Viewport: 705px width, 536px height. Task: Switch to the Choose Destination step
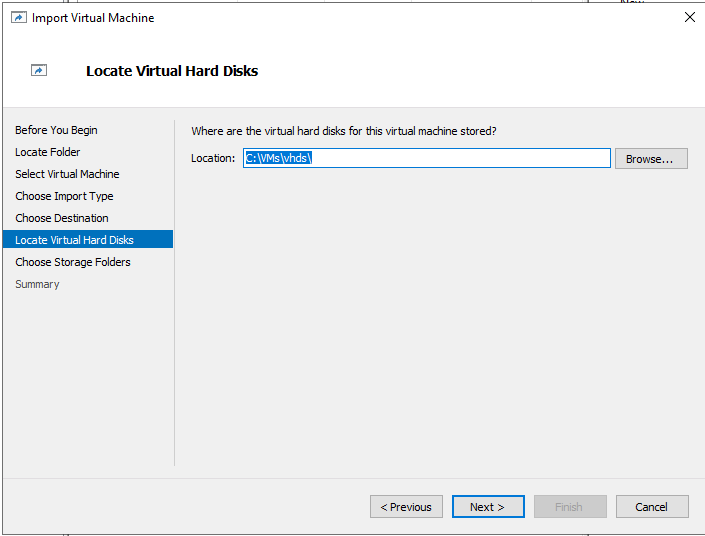62,218
